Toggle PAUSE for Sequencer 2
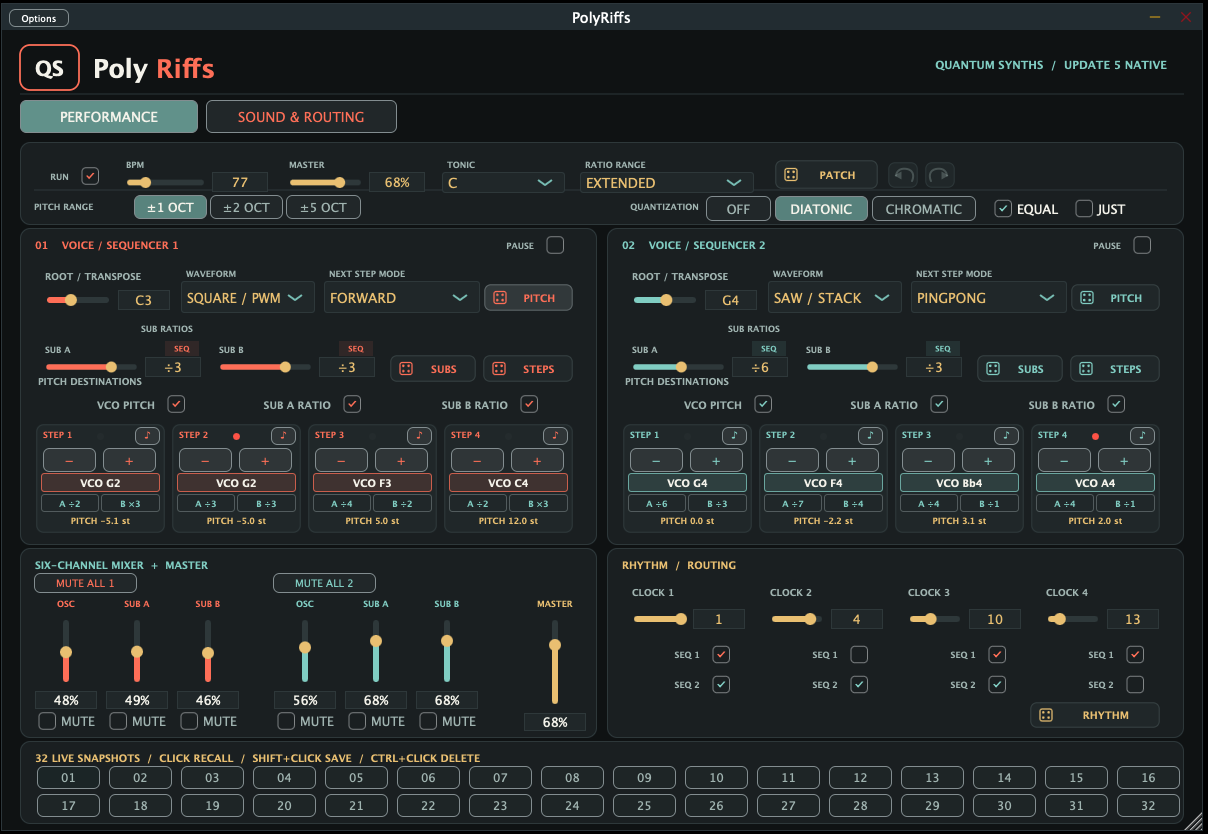The height and width of the screenshot is (834, 1208). 1142,245
